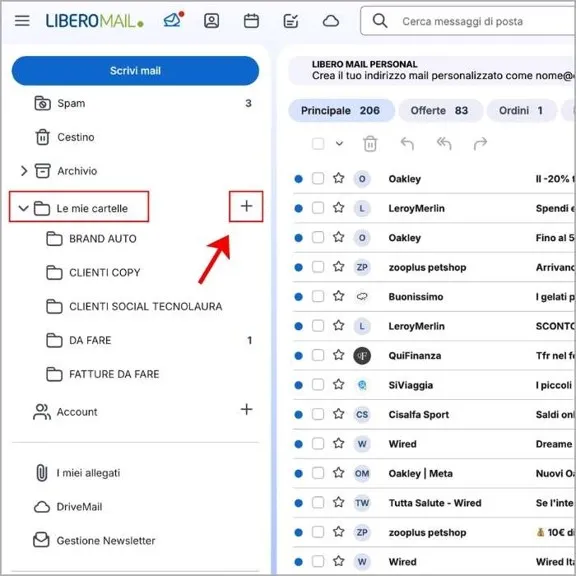Screen dimensions: 576x576
Task: Compose with Scrivi mail button
Action: point(135,71)
